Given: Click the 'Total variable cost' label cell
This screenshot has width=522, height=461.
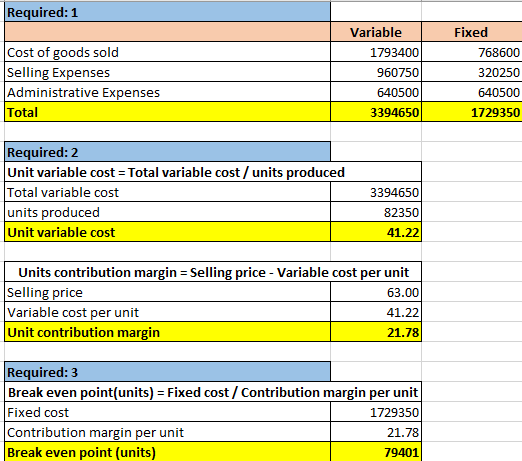Looking at the screenshot, I should point(167,192).
